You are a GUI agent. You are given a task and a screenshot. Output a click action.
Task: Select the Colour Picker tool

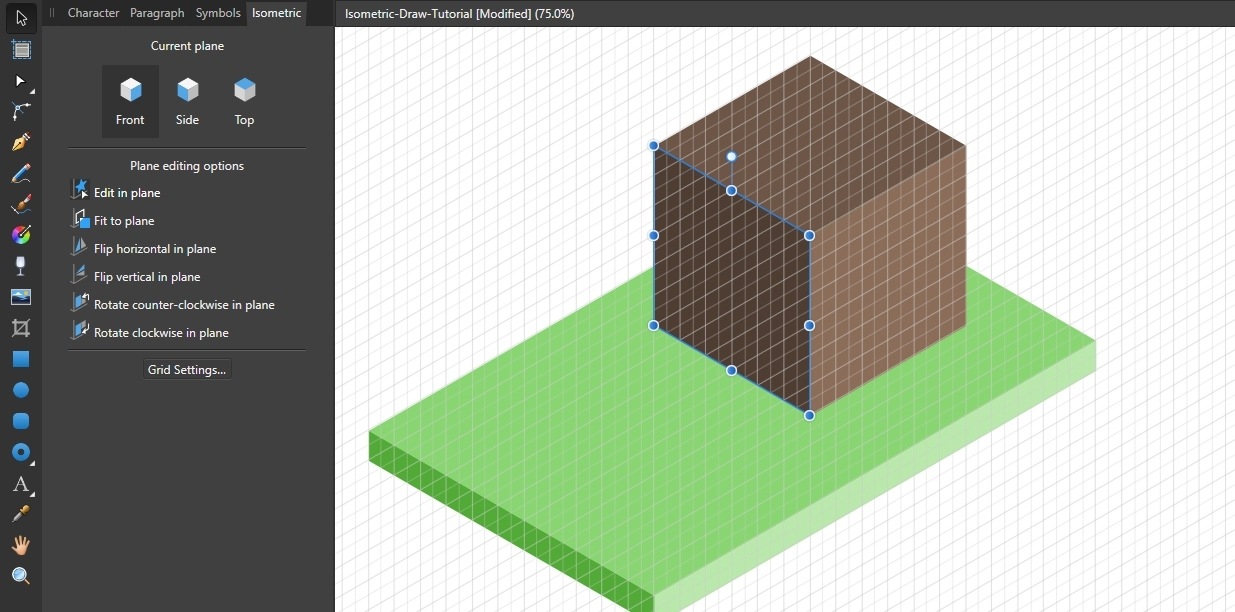coord(20,513)
